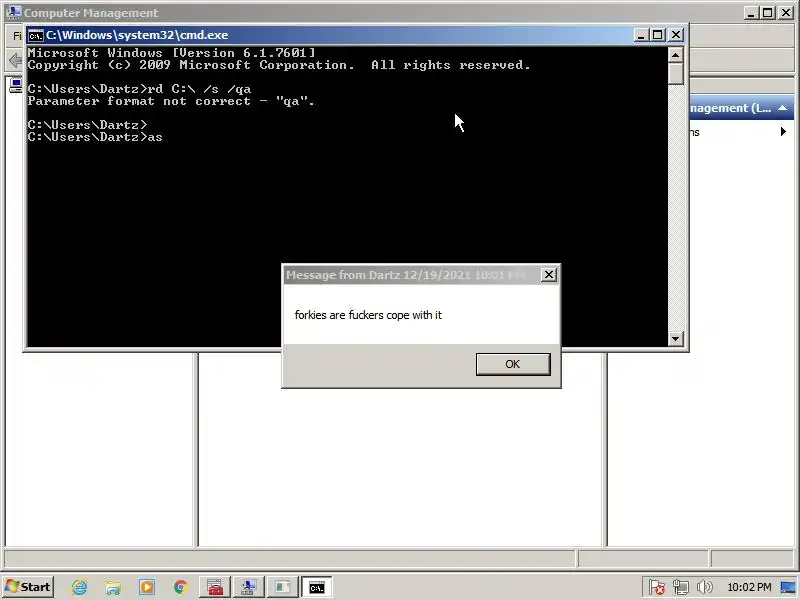Click OK in the message dialog

(513, 364)
